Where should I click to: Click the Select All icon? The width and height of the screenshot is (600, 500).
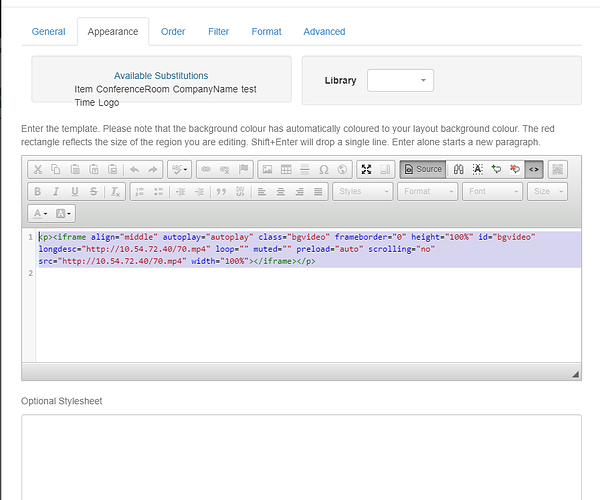(x=478, y=169)
